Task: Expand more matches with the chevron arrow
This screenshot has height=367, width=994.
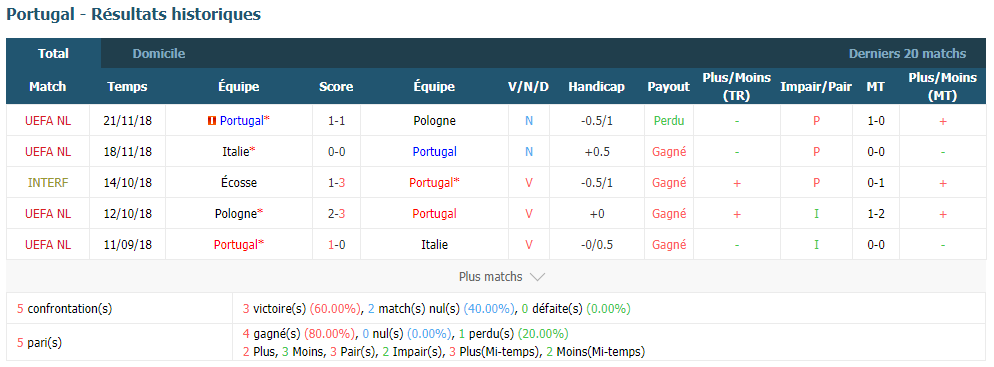Action: click(x=537, y=277)
